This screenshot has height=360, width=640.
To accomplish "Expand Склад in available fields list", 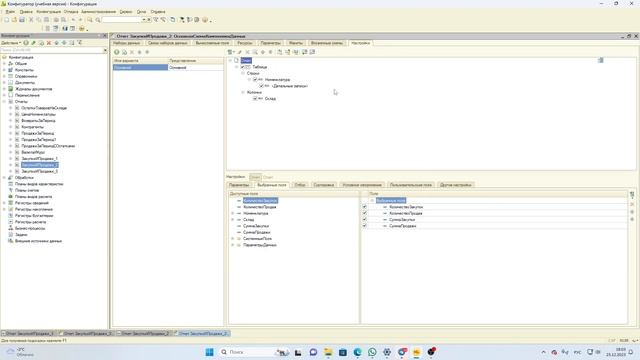I will (233, 220).
